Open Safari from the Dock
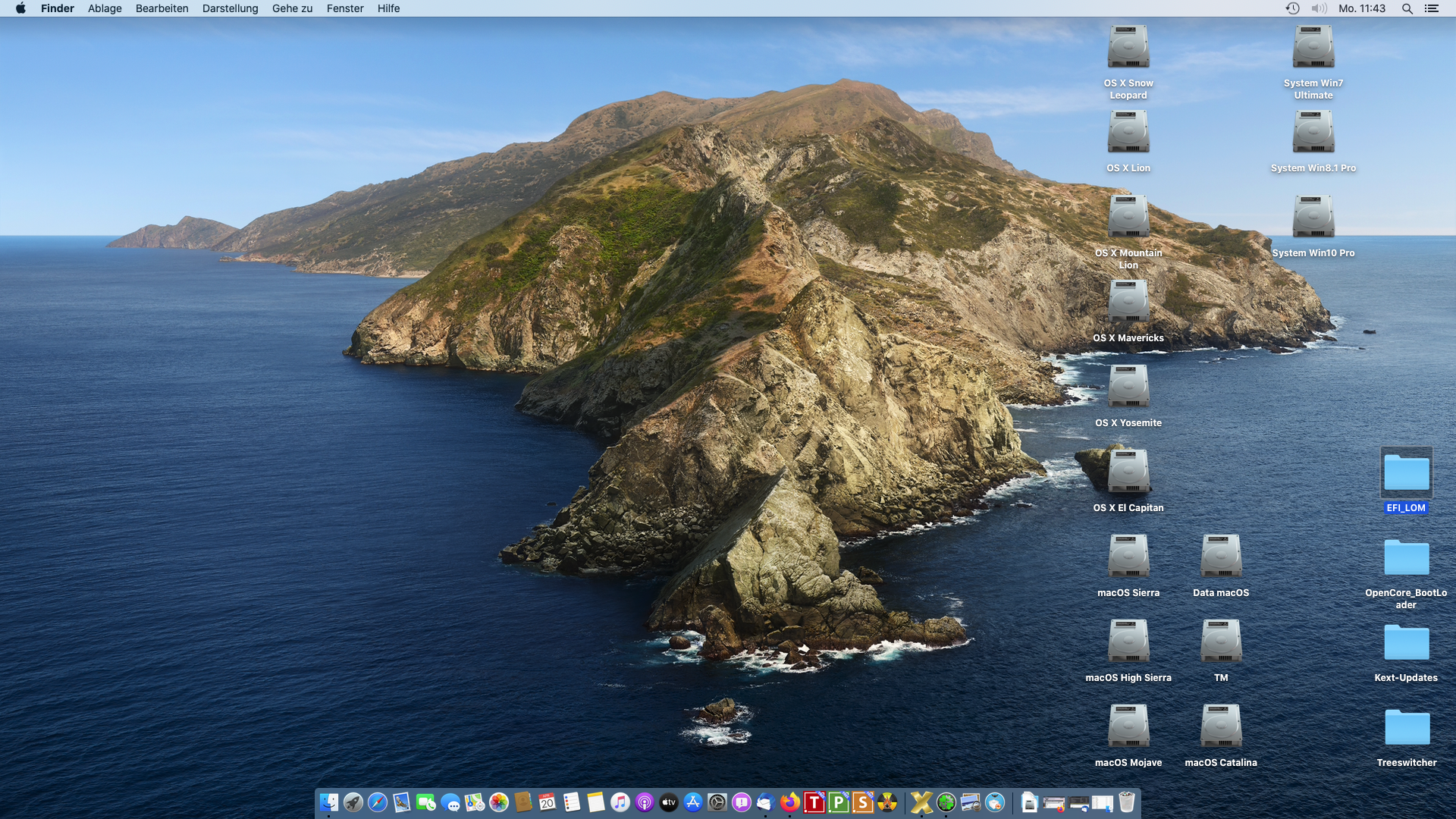Image resolution: width=1456 pixels, height=819 pixels. tap(377, 802)
